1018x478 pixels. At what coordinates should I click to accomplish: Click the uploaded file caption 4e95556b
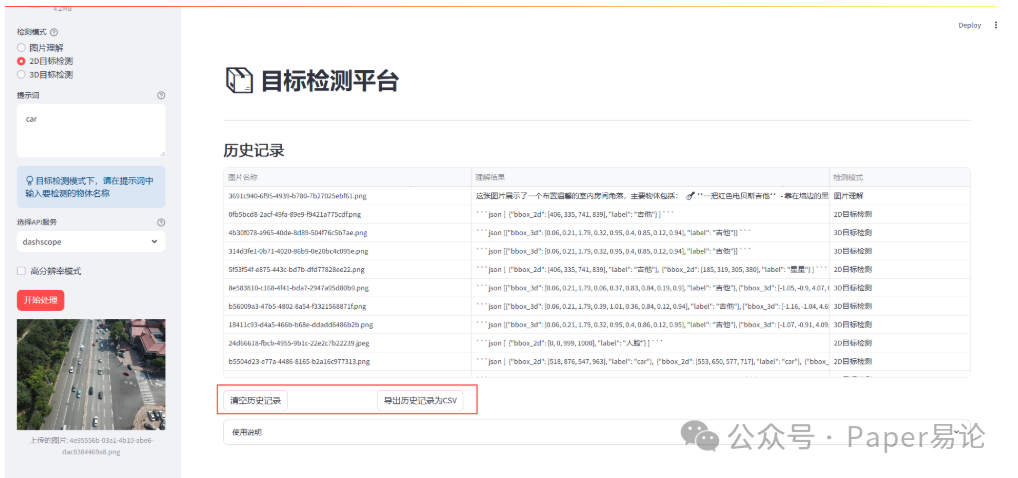pos(91,446)
